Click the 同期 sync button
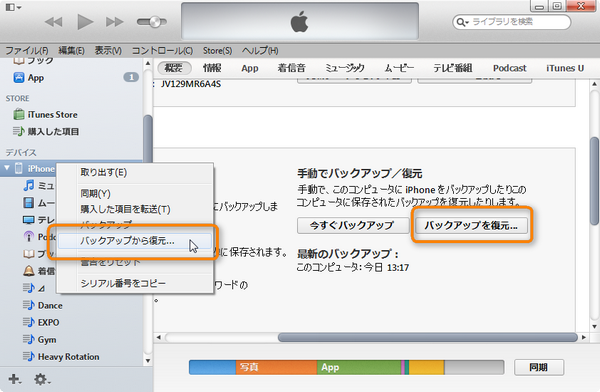This screenshot has width=600, height=392. click(538, 367)
